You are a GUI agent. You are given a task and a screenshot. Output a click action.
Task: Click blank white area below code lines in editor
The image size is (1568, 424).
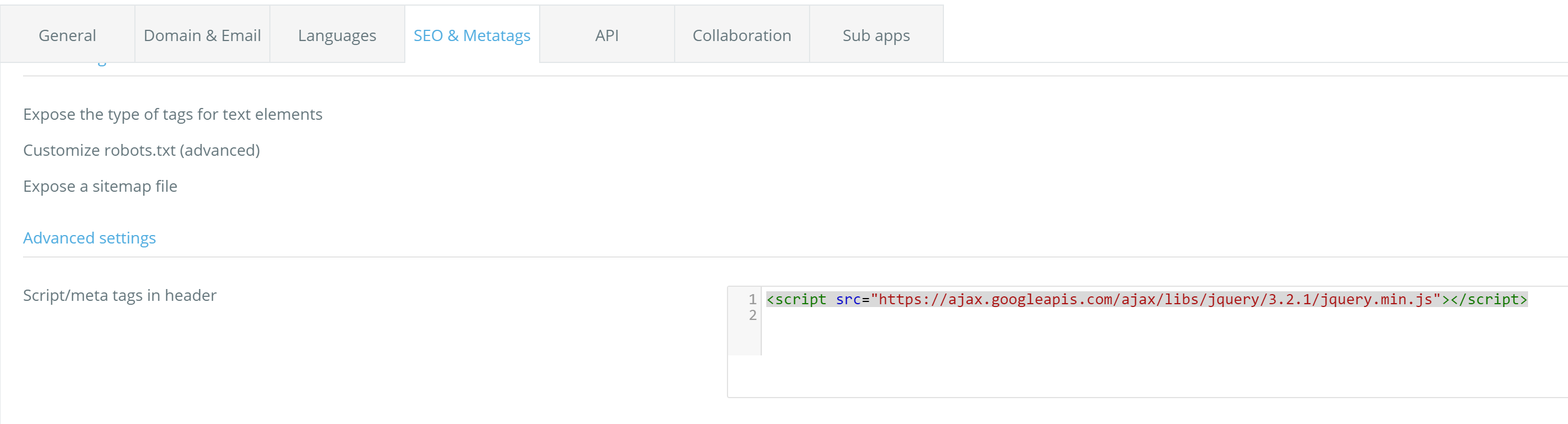[1096, 366]
